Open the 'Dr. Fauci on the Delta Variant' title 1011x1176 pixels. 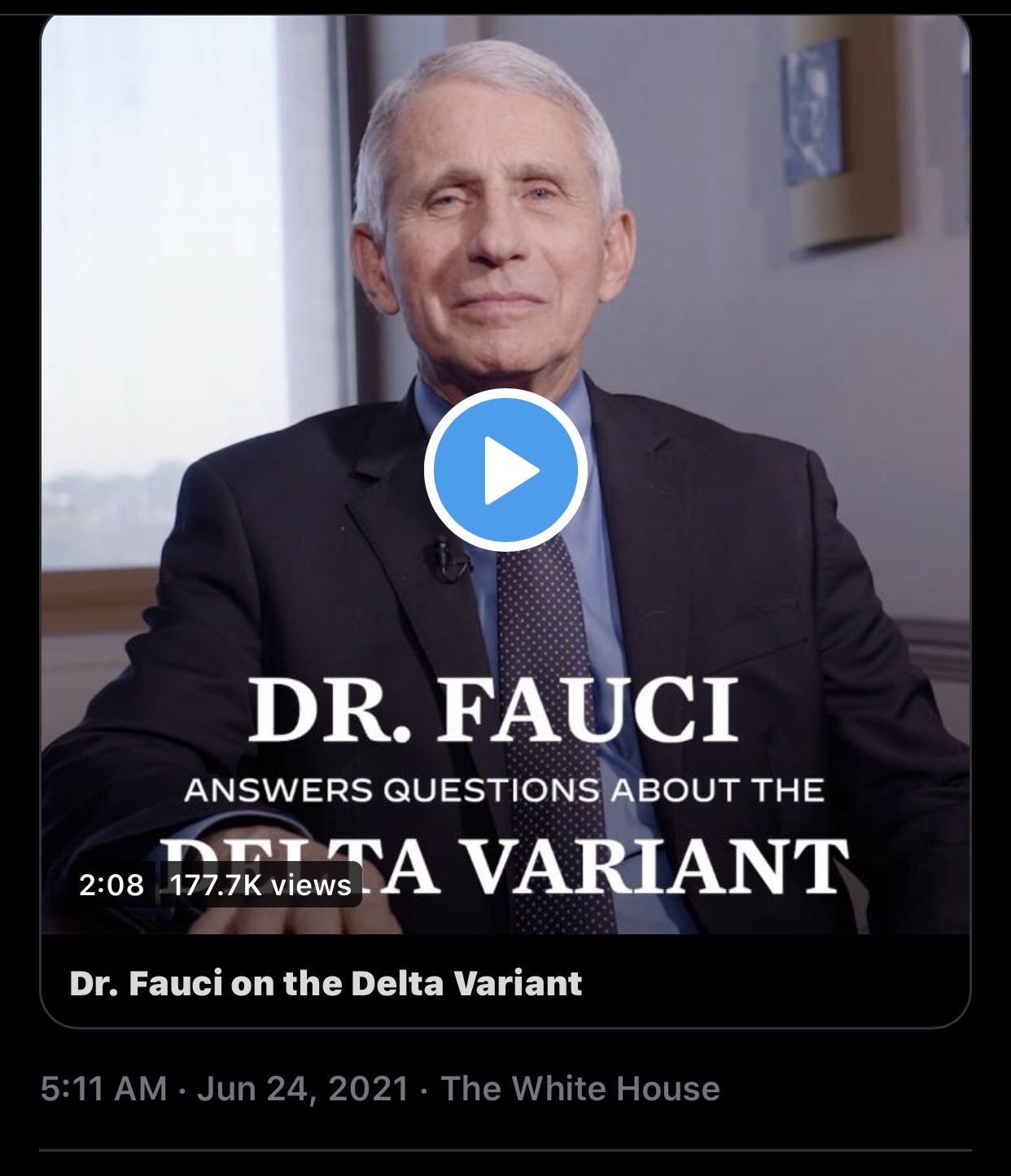pyautogui.click(x=326, y=983)
